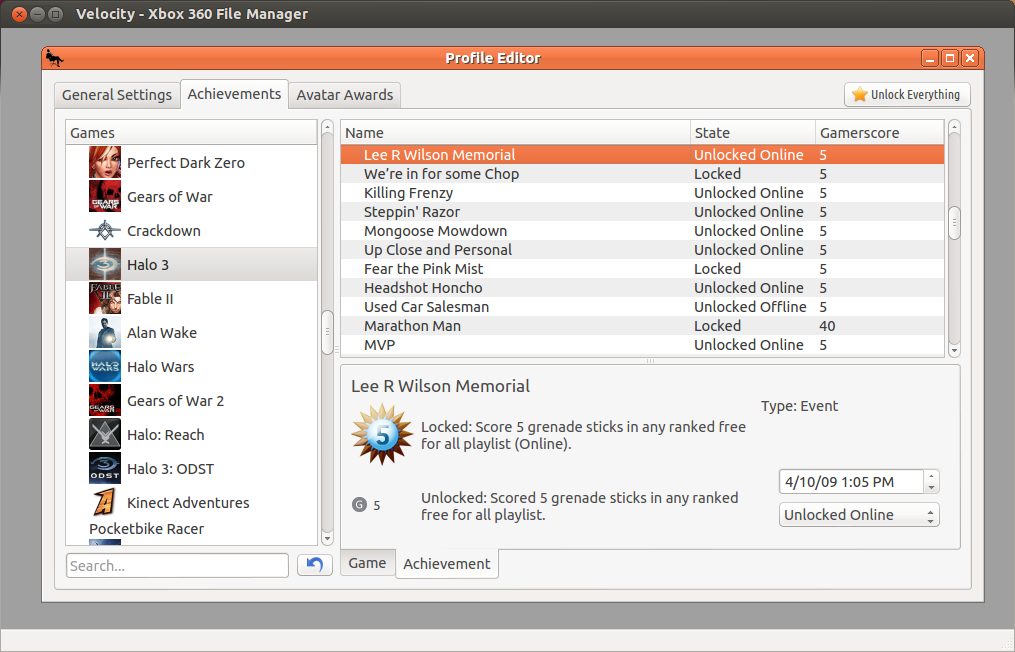Open the Avatar Awards tab
The height and width of the screenshot is (652, 1015).
pos(344,95)
